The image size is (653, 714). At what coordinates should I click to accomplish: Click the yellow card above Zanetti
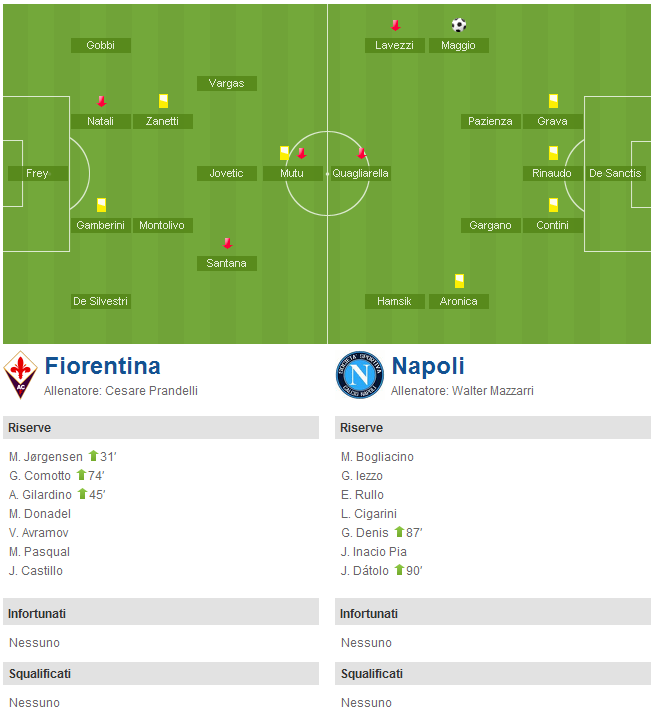coord(163,101)
